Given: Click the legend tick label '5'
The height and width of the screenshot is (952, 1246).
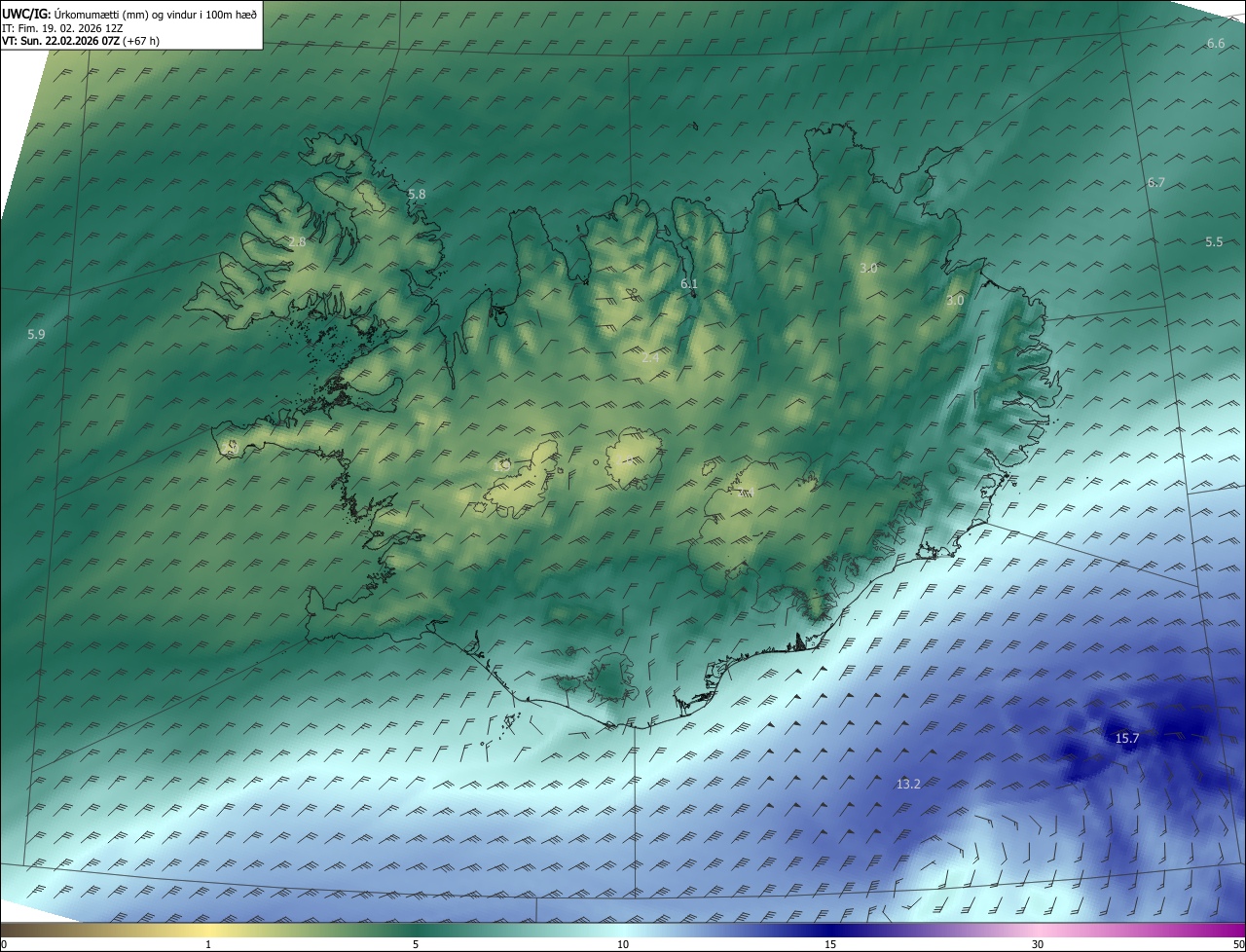Looking at the screenshot, I should pos(416,944).
